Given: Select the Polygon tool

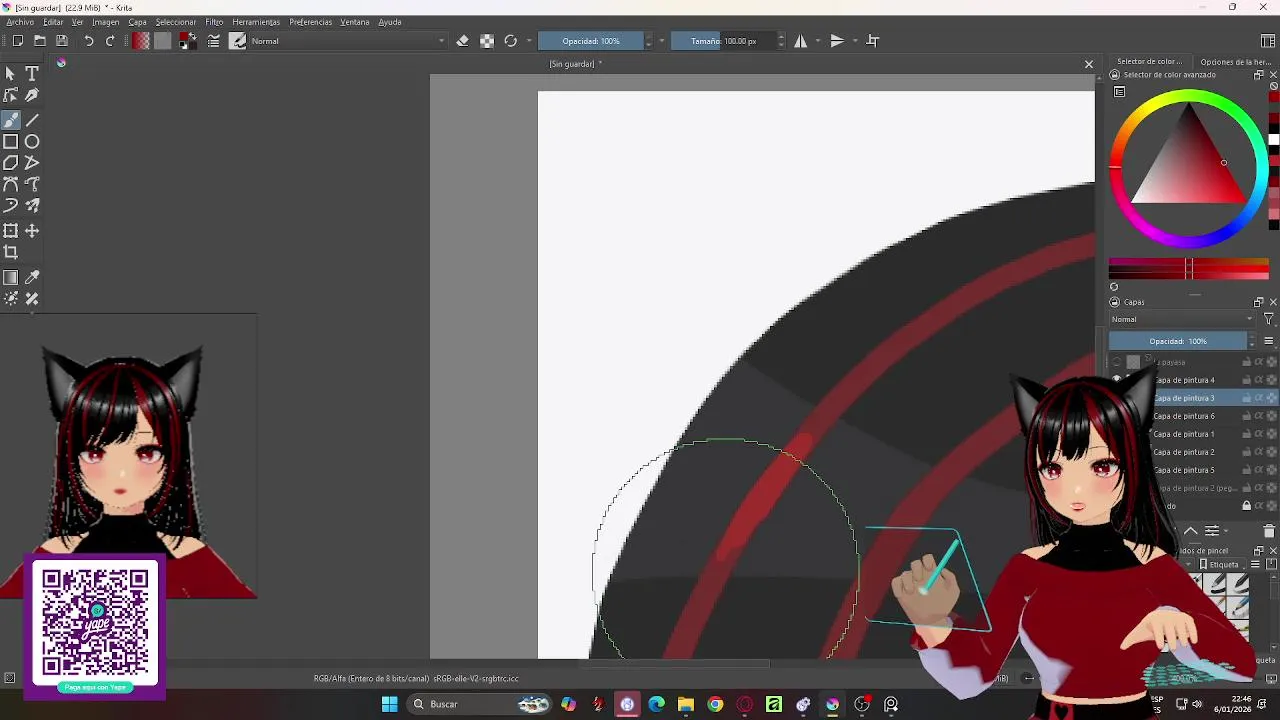Looking at the screenshot, I should point(10,163).
